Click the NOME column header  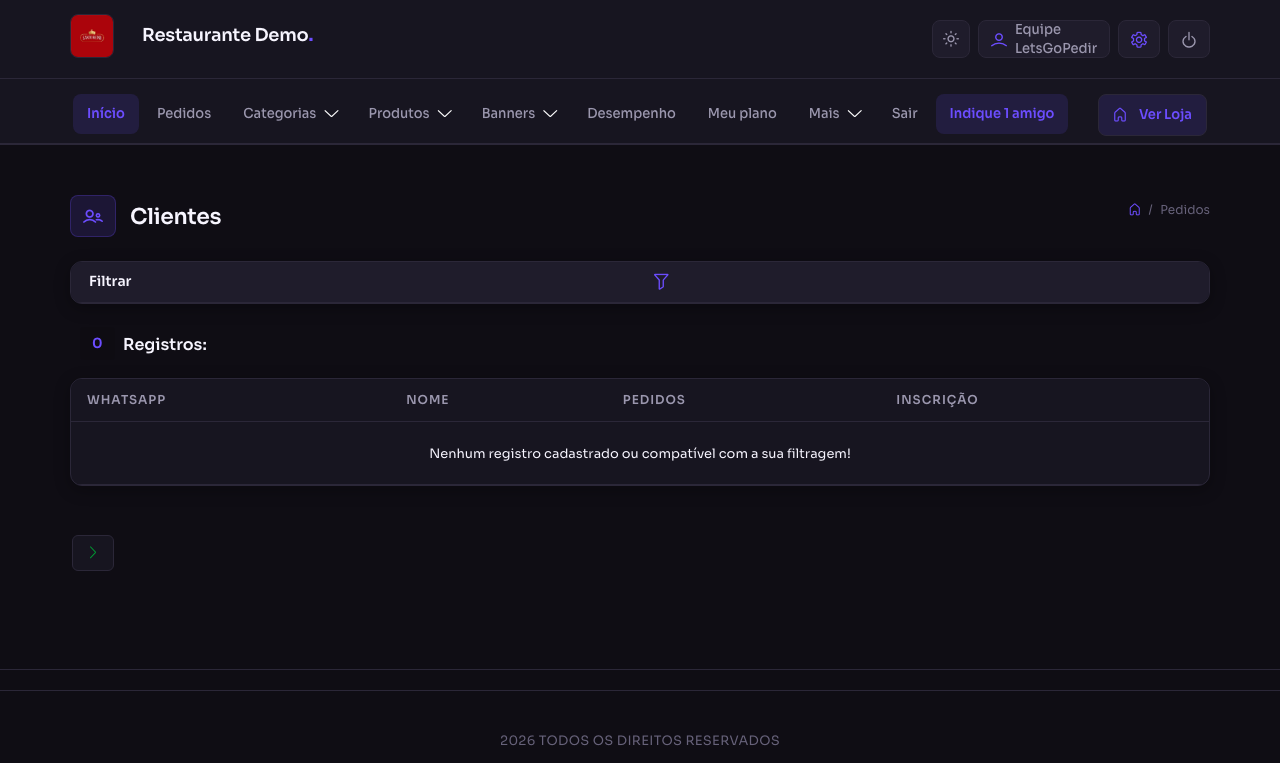(x=427, y=400)
